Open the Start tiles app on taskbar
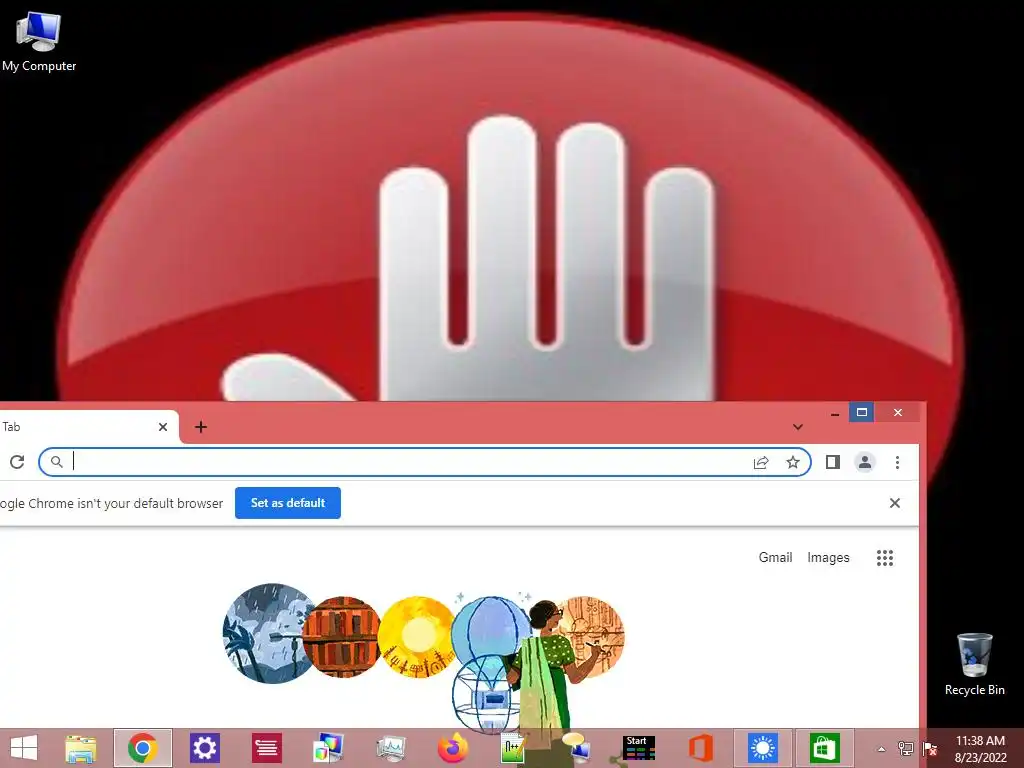This screenshot has width=1024, height=768. (638, 748)
